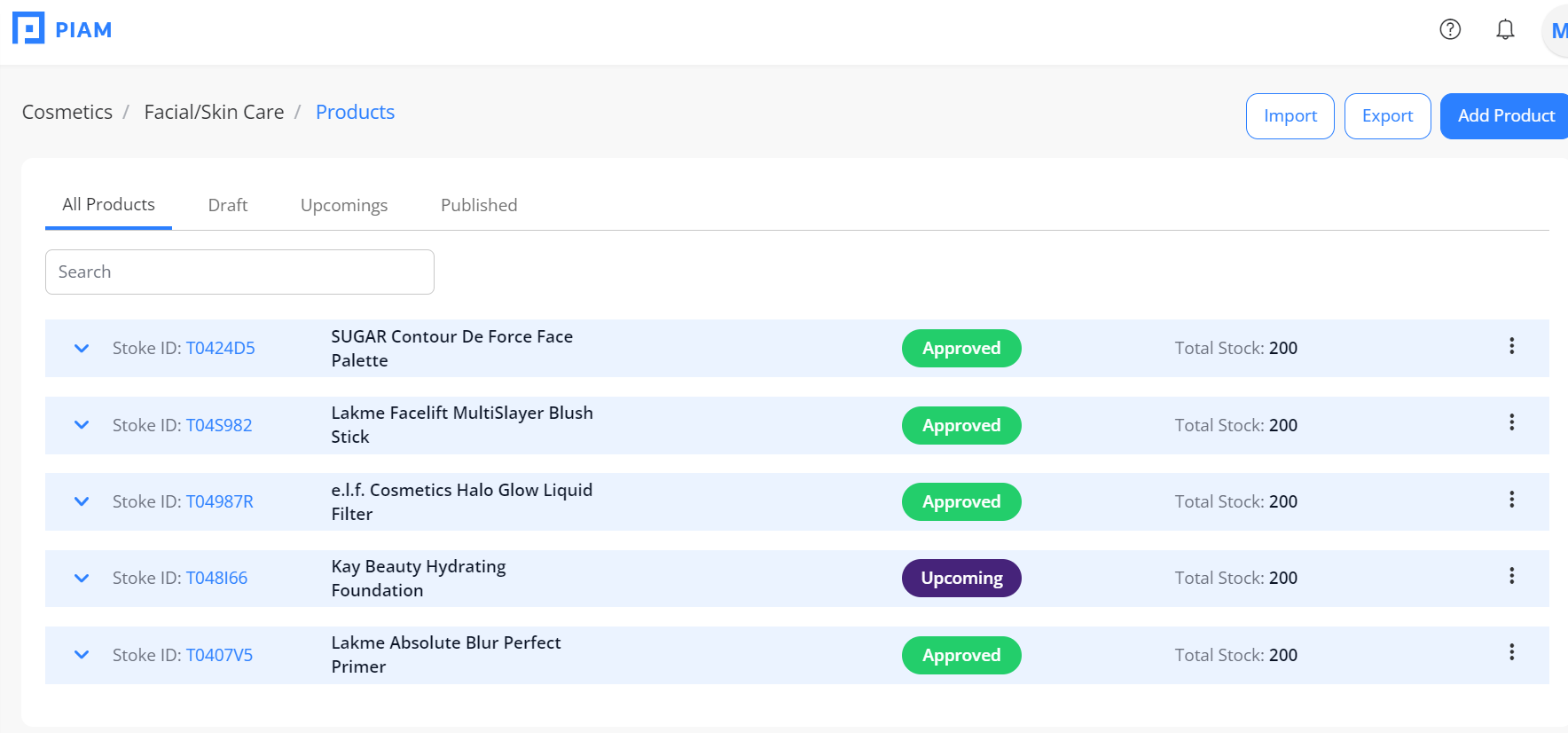Image resolution: width=1568 pixels, height=733 pixels.
Task: Open kebab menu for e.l.f. Cosmetics row
Action: coord(1512,500)
